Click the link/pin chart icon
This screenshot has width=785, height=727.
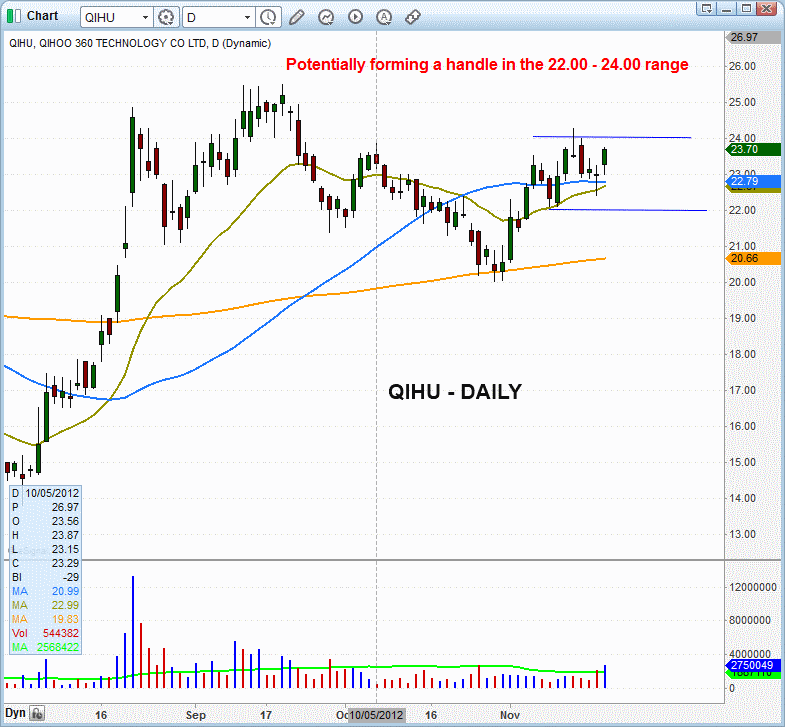click(x=412, y=18)
